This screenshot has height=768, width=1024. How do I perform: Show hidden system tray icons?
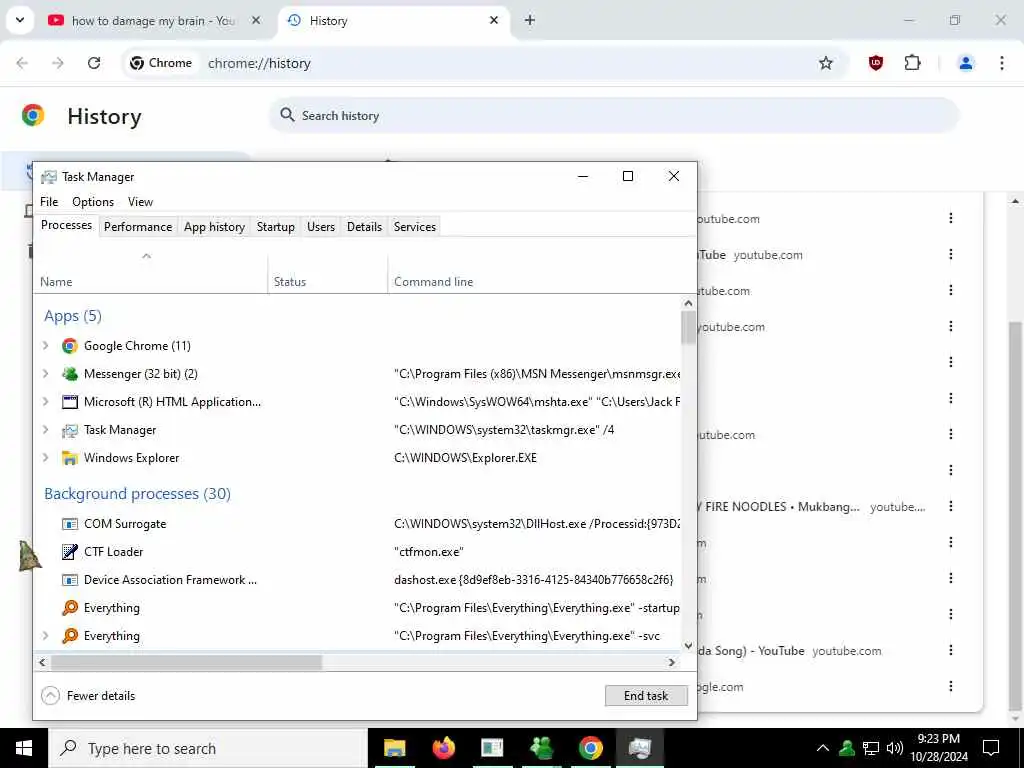[823, 748]
